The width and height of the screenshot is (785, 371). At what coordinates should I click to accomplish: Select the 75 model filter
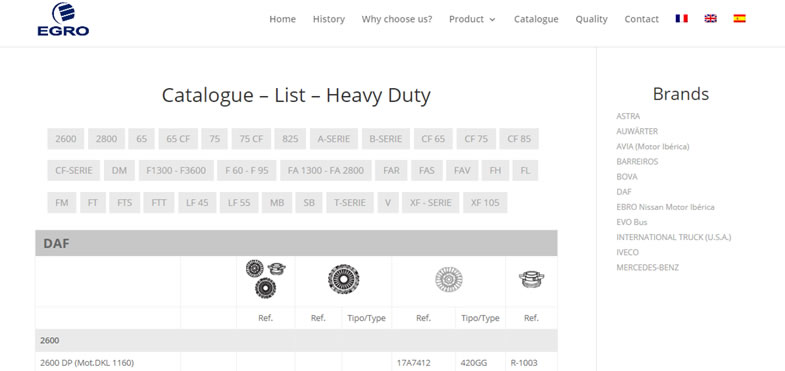point(214,139)
